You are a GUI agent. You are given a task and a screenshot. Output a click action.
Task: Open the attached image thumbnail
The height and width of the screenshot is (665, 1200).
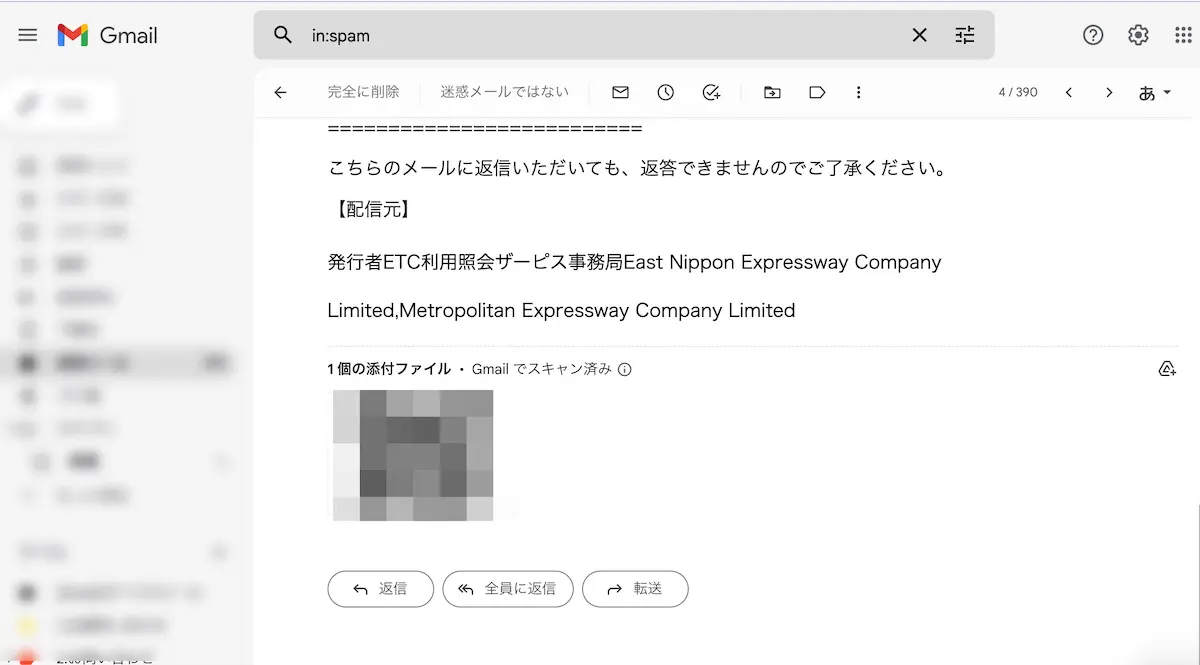tap(412, 455)
